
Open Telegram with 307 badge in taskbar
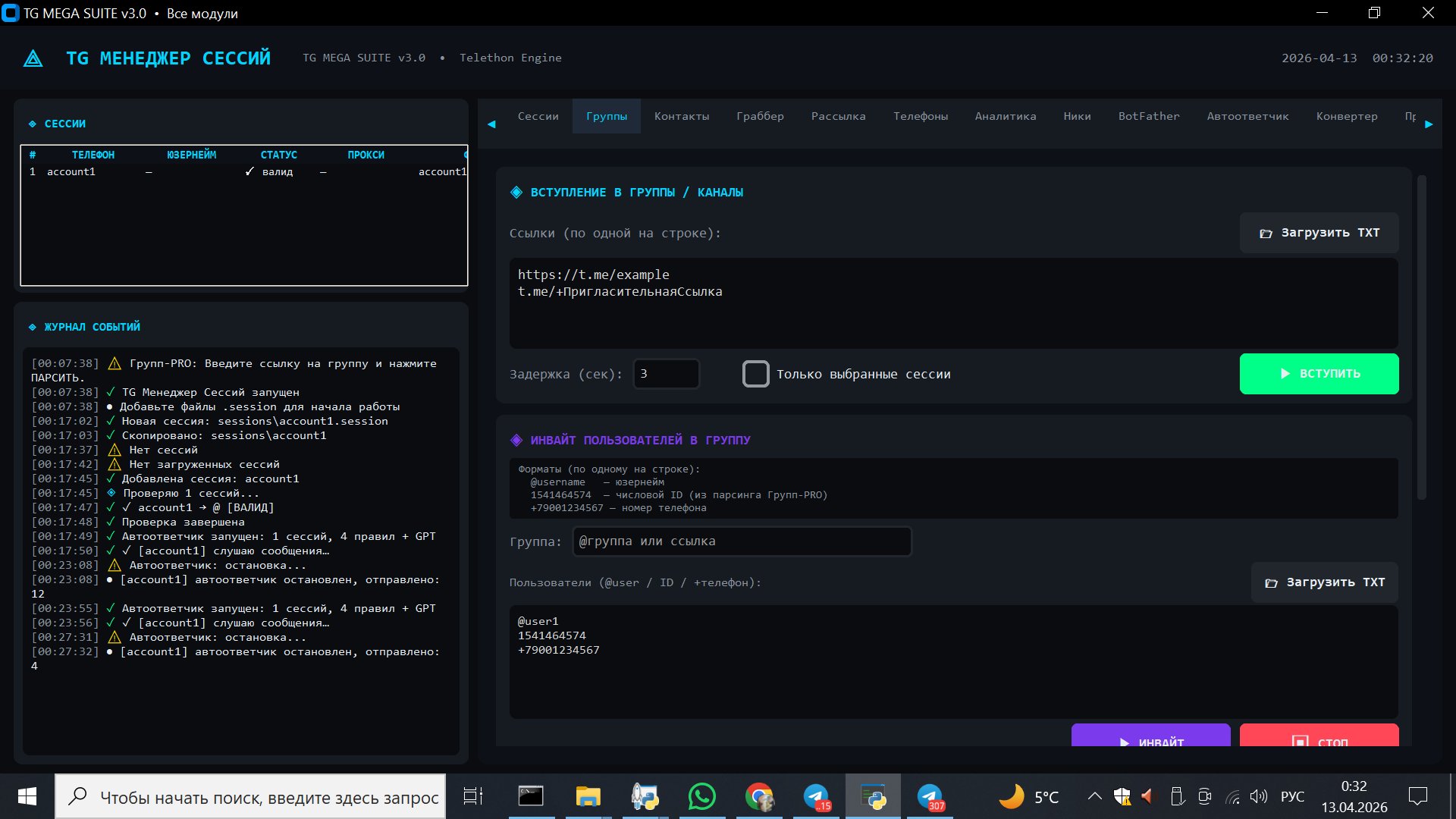pos(930,797)
